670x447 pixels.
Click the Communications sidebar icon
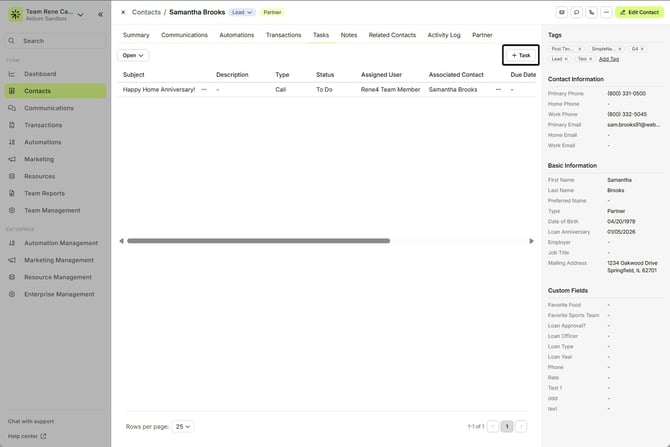click(x=12, y=108)
